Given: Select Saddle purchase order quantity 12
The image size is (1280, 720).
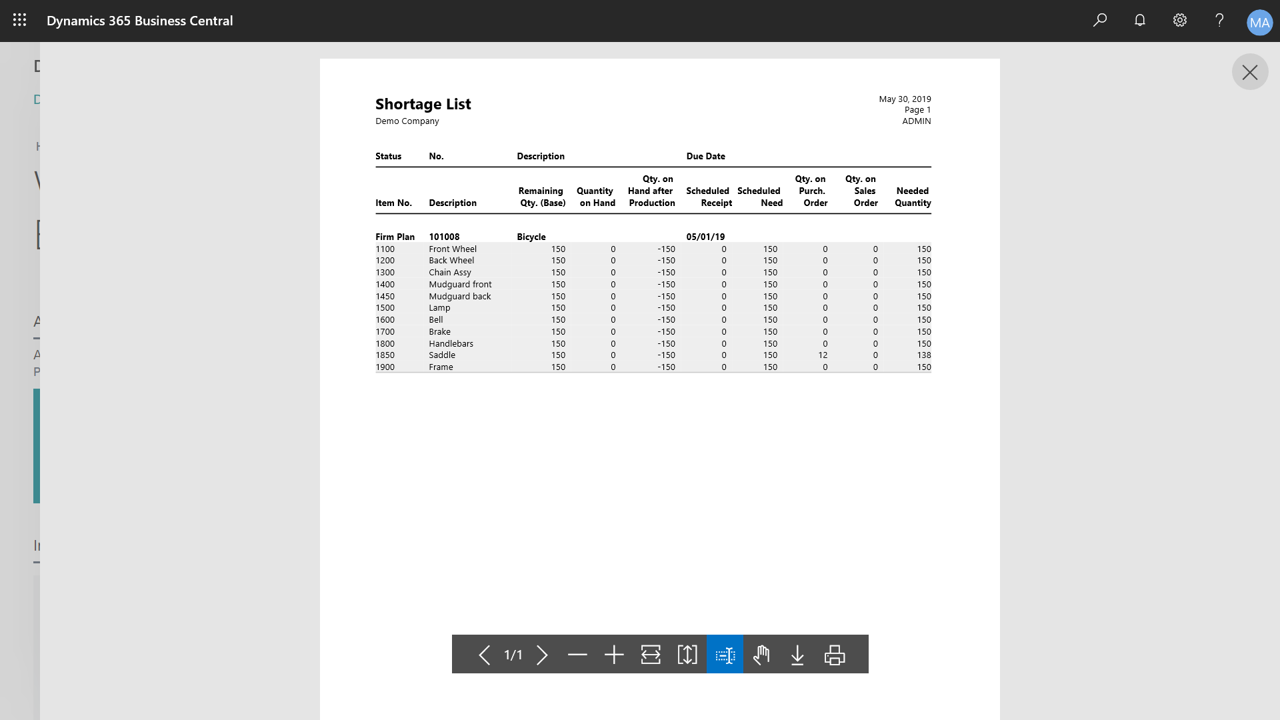Looking at the screenshot, I should pos(823,355).
